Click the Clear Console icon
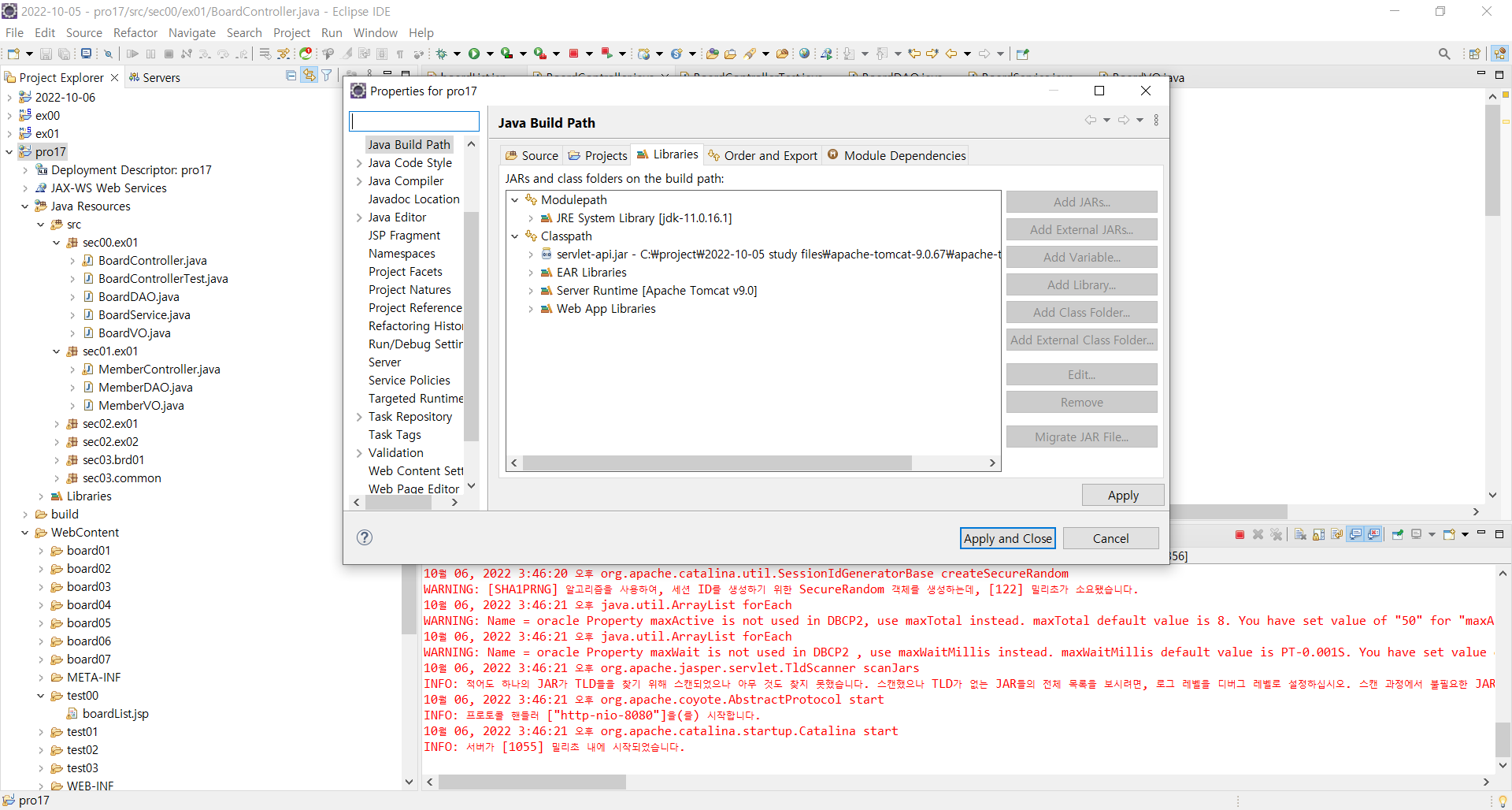This screenshot has width=1512, height=810. (1300, 534)
